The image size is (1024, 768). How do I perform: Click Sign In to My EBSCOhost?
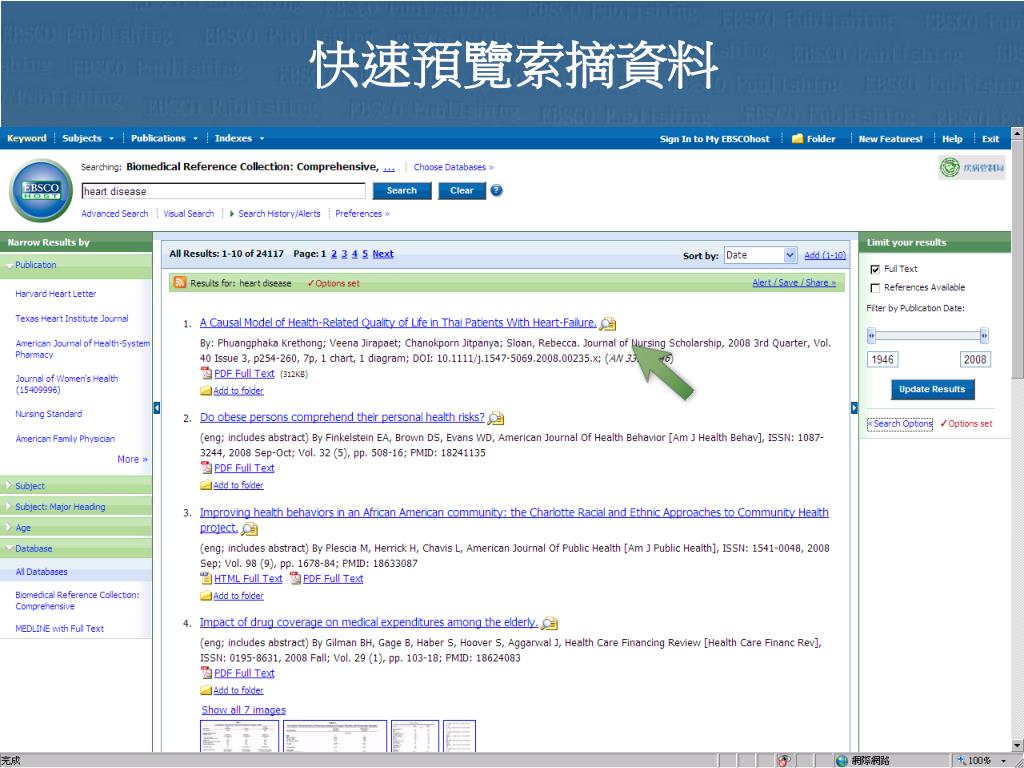[714, 139]
